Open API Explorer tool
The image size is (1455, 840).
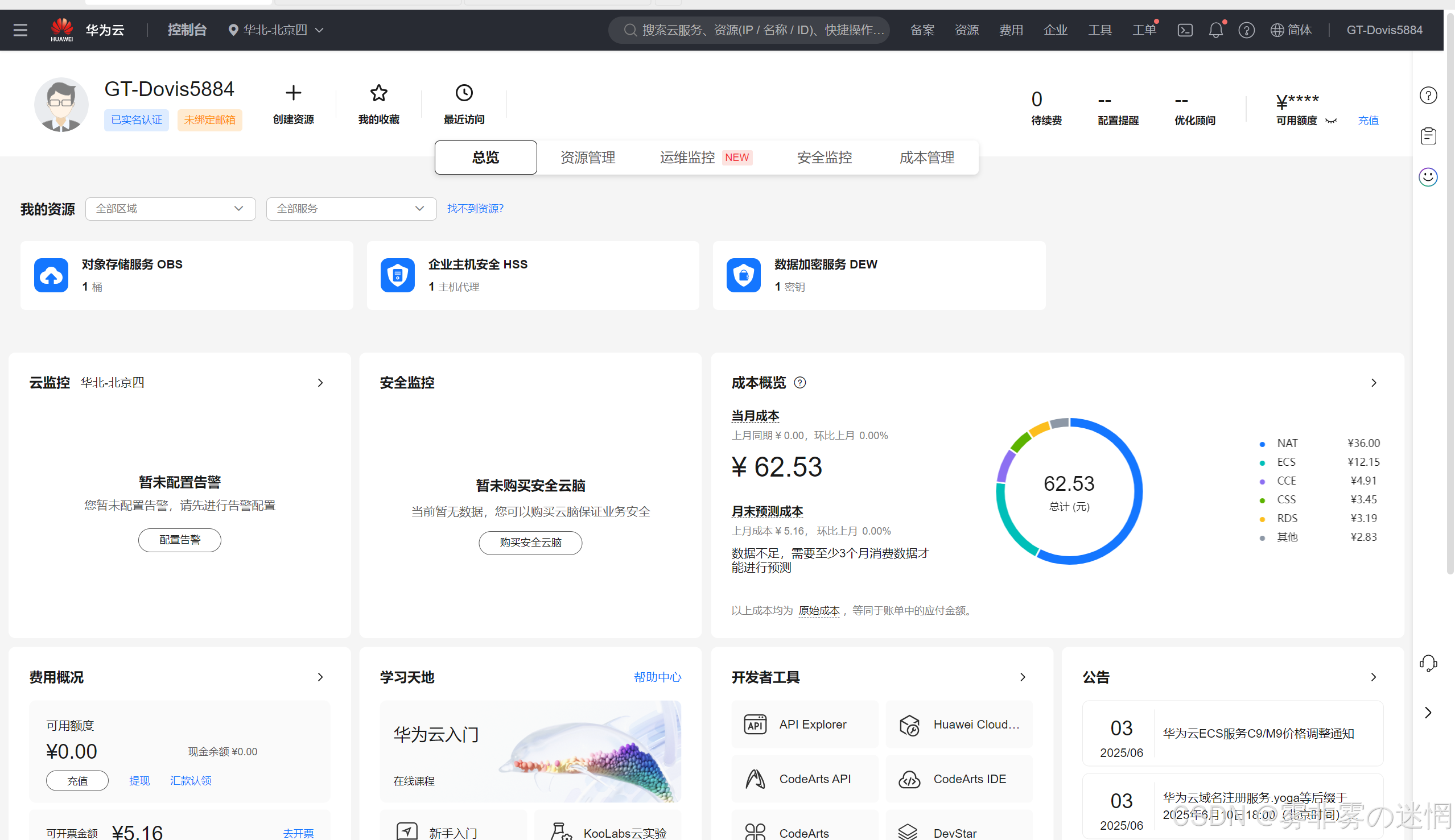(805, 725)
